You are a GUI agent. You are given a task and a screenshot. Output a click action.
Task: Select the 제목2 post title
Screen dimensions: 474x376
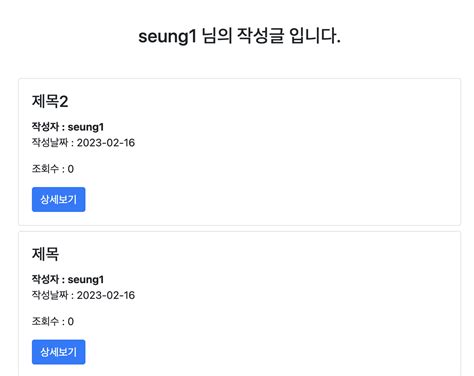click(50, 101)
